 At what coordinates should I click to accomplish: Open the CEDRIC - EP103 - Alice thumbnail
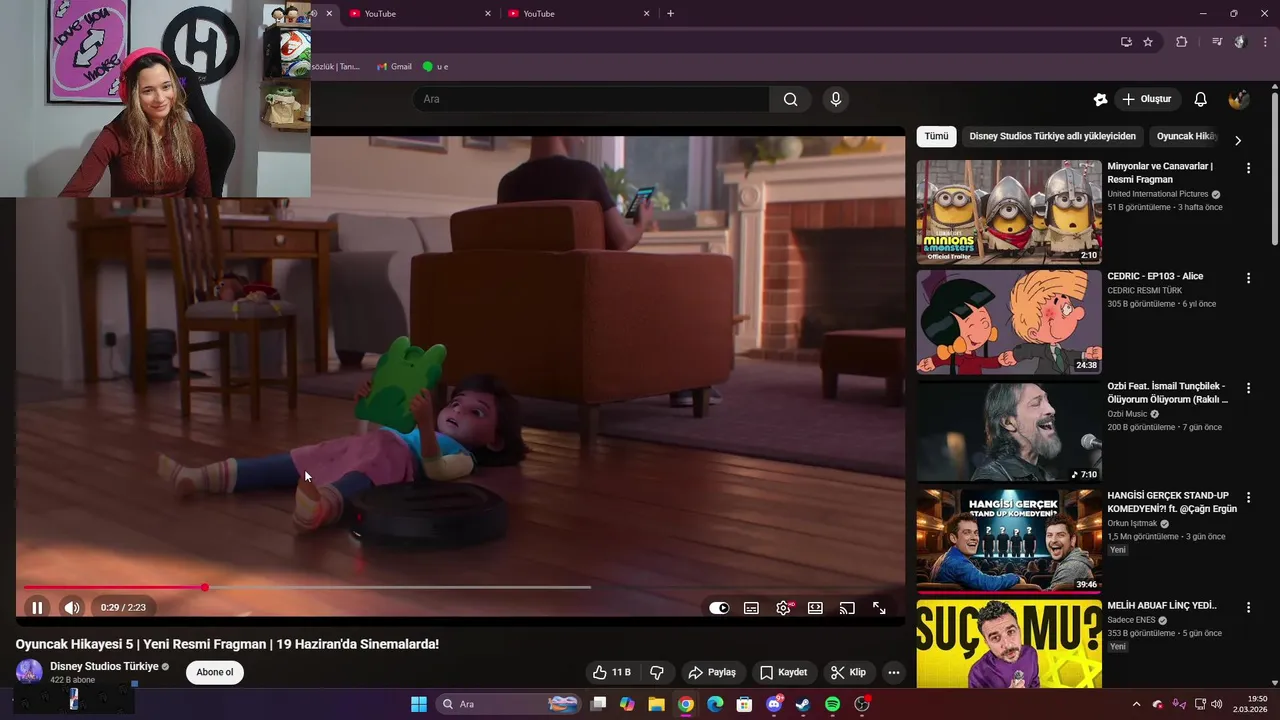[1009, 322]
